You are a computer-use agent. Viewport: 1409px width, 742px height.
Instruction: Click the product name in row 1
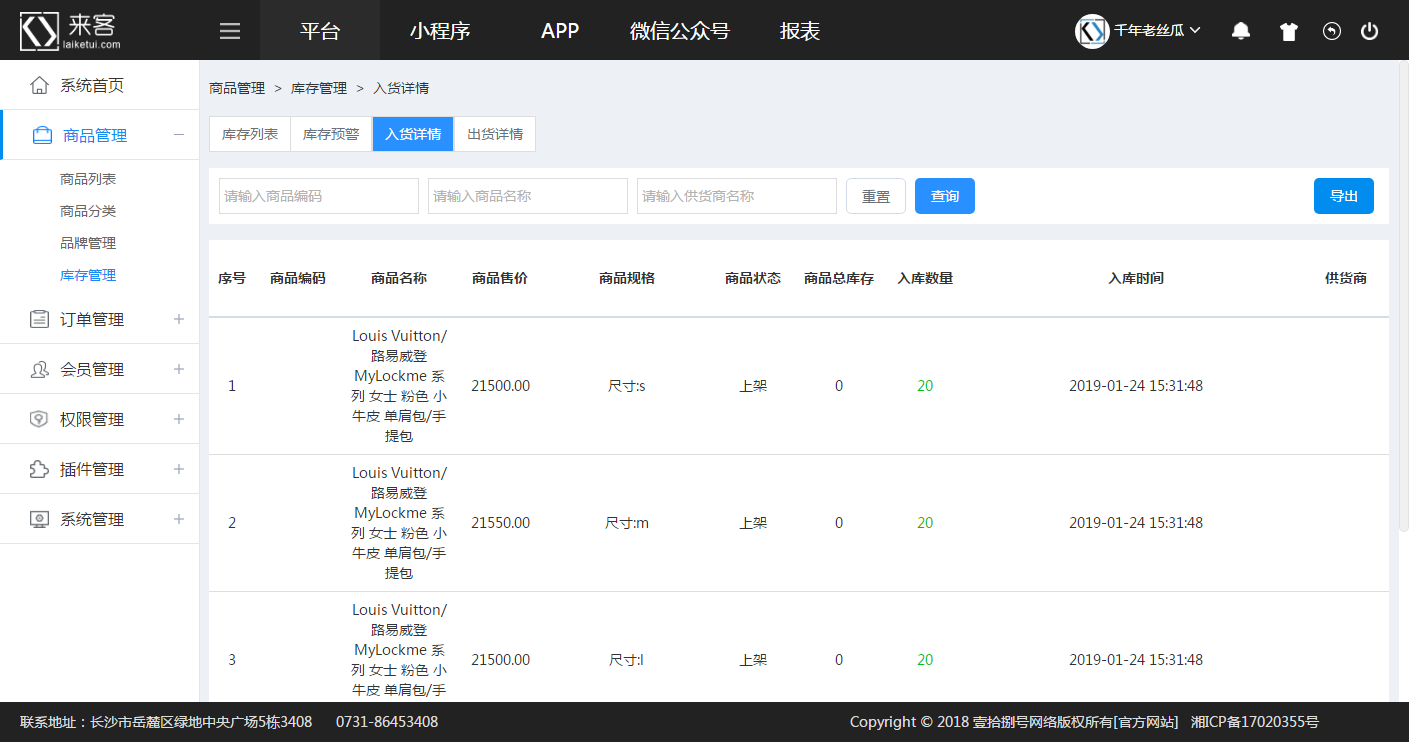(399, 386)
